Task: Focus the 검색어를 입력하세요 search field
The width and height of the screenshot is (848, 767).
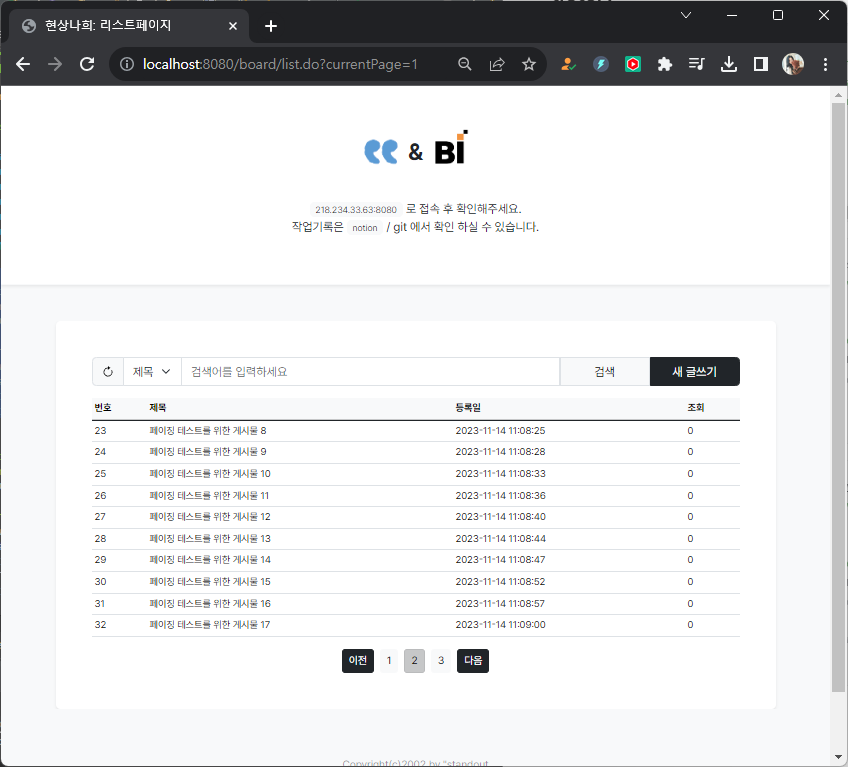Action: [370, 372]
